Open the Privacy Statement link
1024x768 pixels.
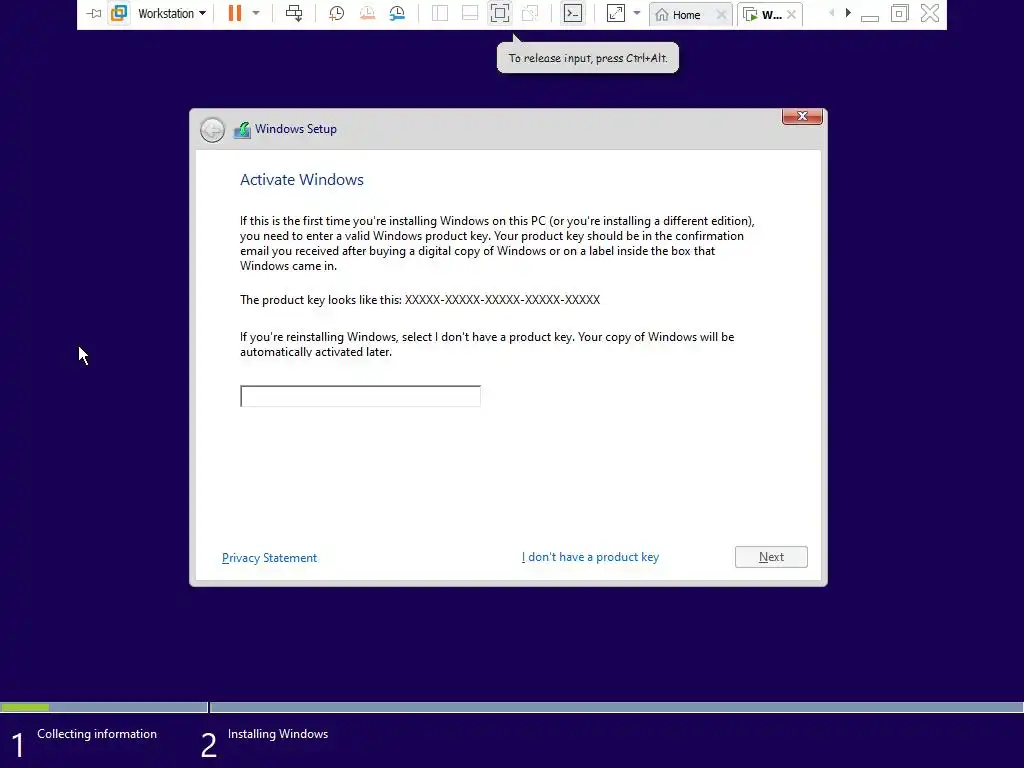[269, 558]
